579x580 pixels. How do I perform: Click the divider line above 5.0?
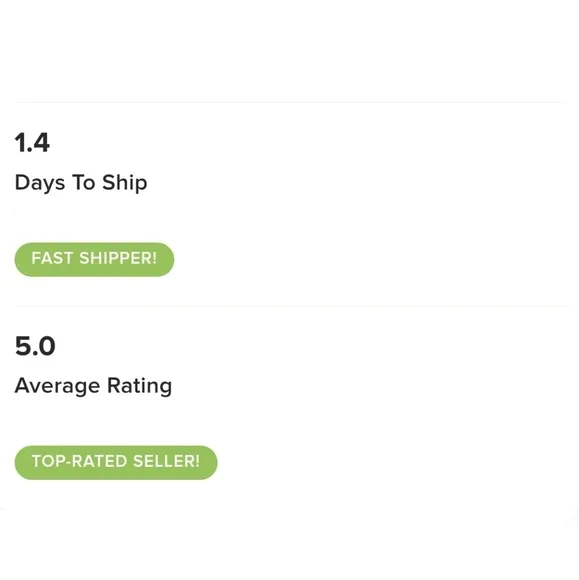pos(292,306)
